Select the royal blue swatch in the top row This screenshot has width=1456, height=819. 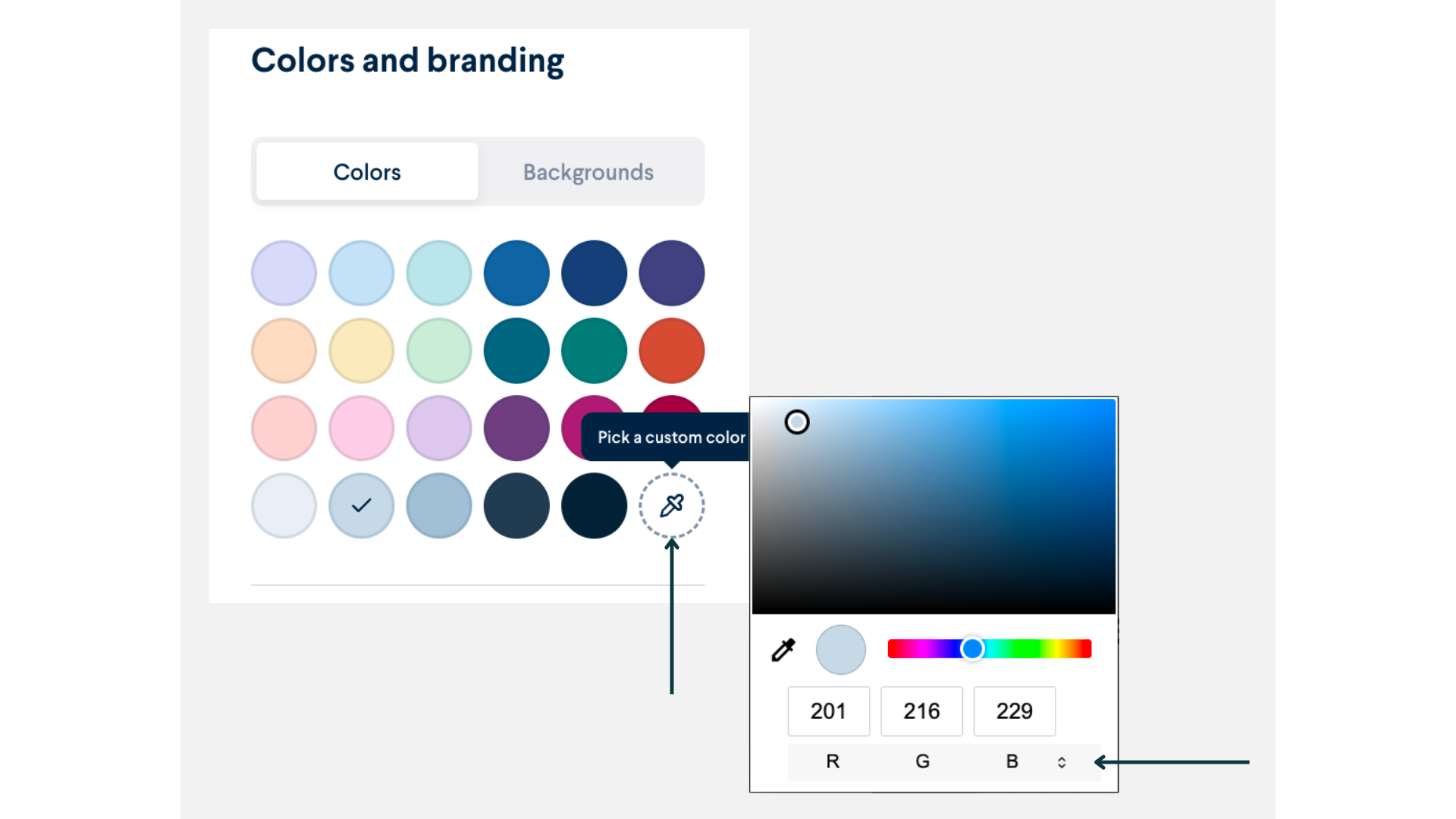516,273
